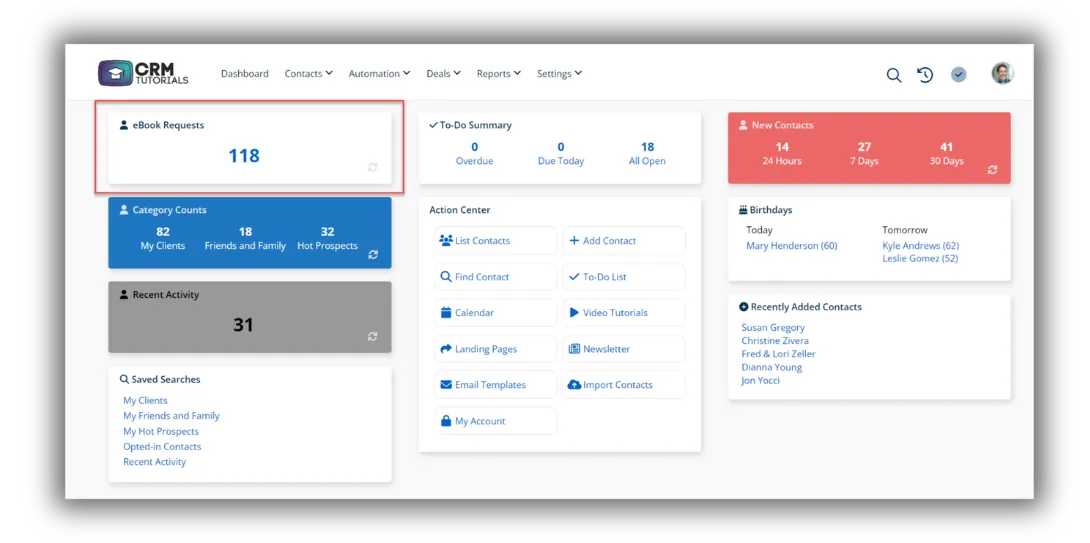Open Mary Henderson's birthday contact link
This screenshot has width=1090, height=543.
(792, 245)
